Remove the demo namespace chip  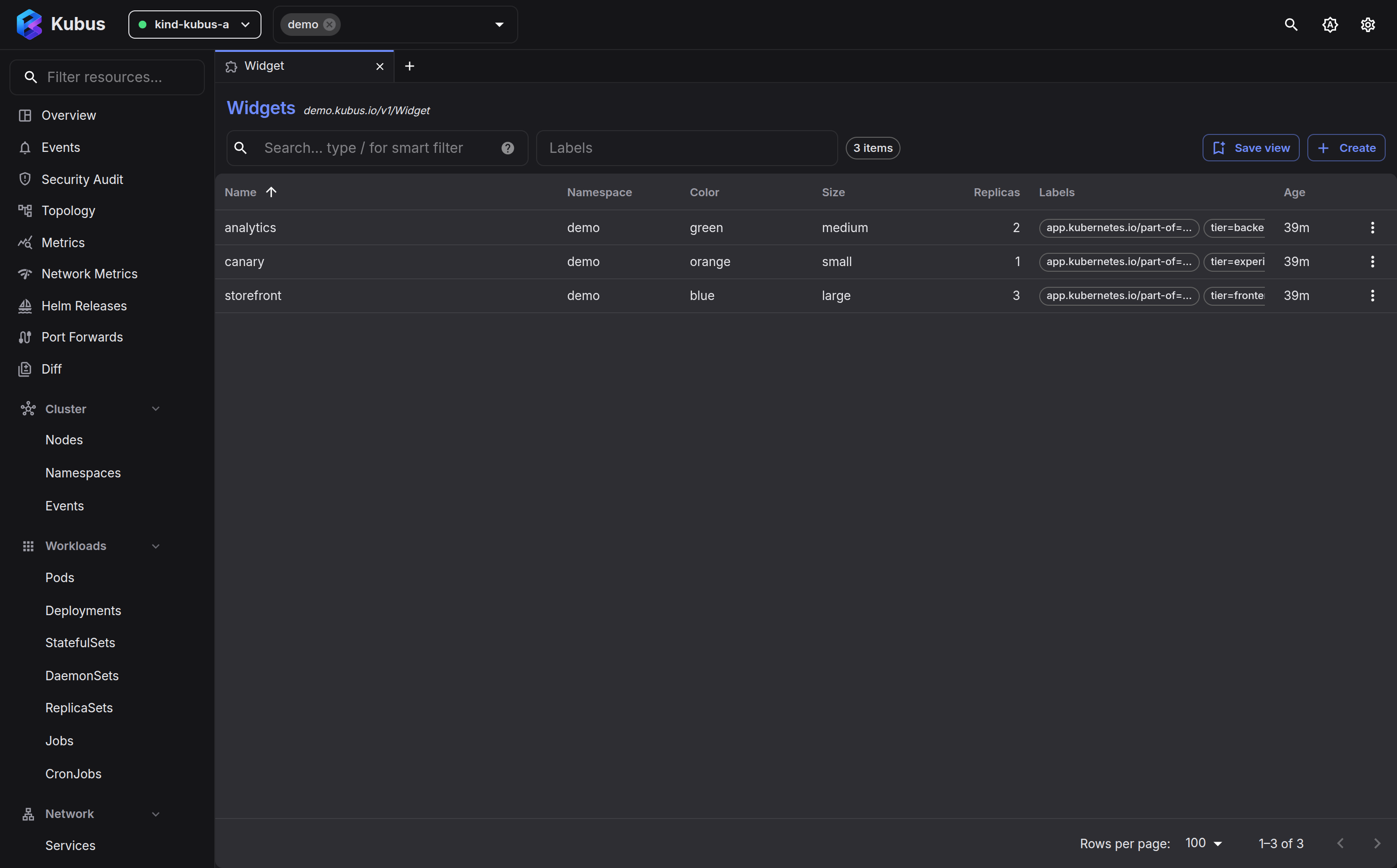[x=329, y=24]
